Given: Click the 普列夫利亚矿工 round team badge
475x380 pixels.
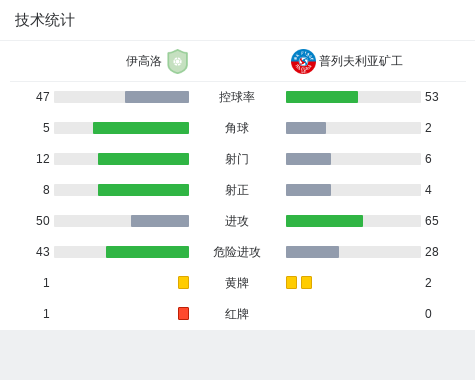Looking at the screenshot, I should (303, 61).
